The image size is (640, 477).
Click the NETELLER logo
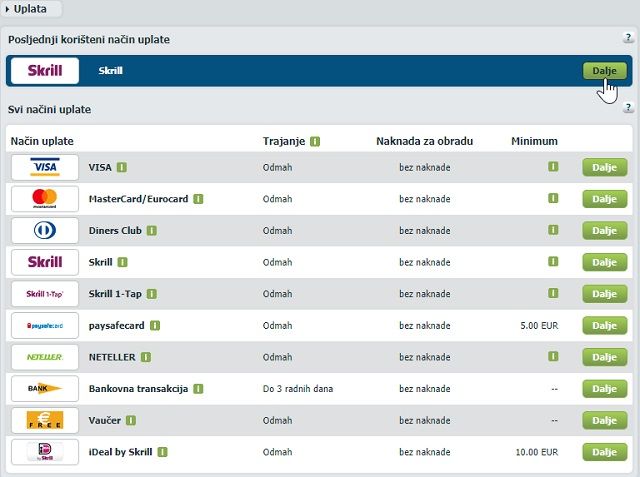[45, 357]
